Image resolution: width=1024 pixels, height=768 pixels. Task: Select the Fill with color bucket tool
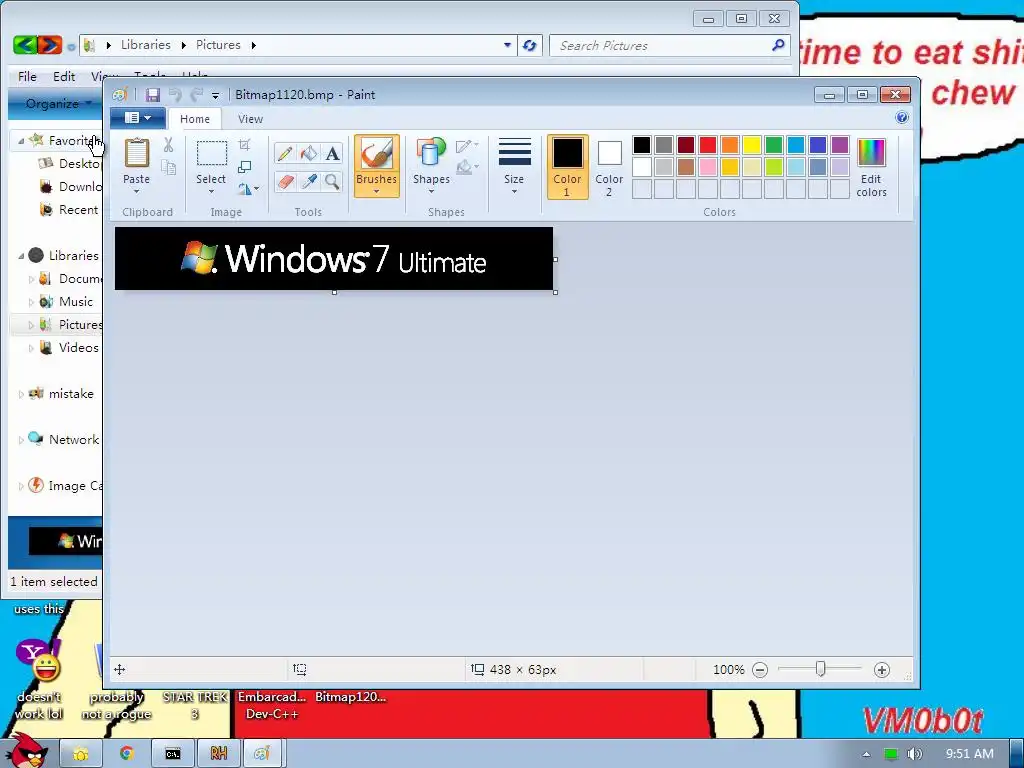point(309,153)
